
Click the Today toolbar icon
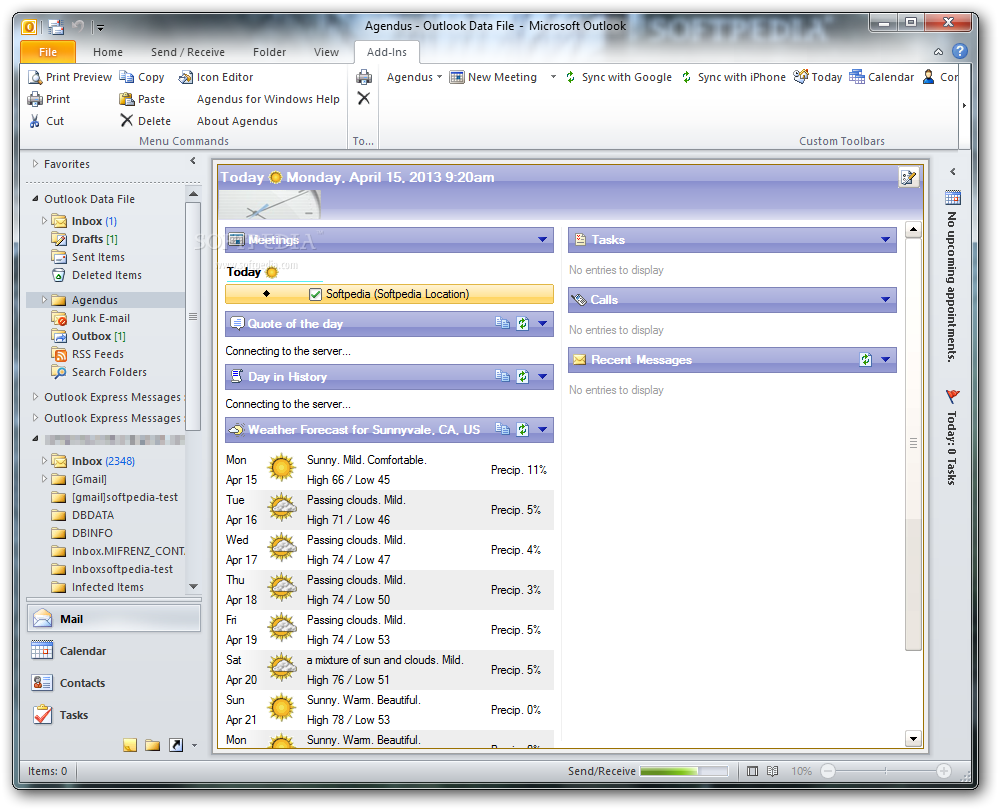(x=801, y=76)
